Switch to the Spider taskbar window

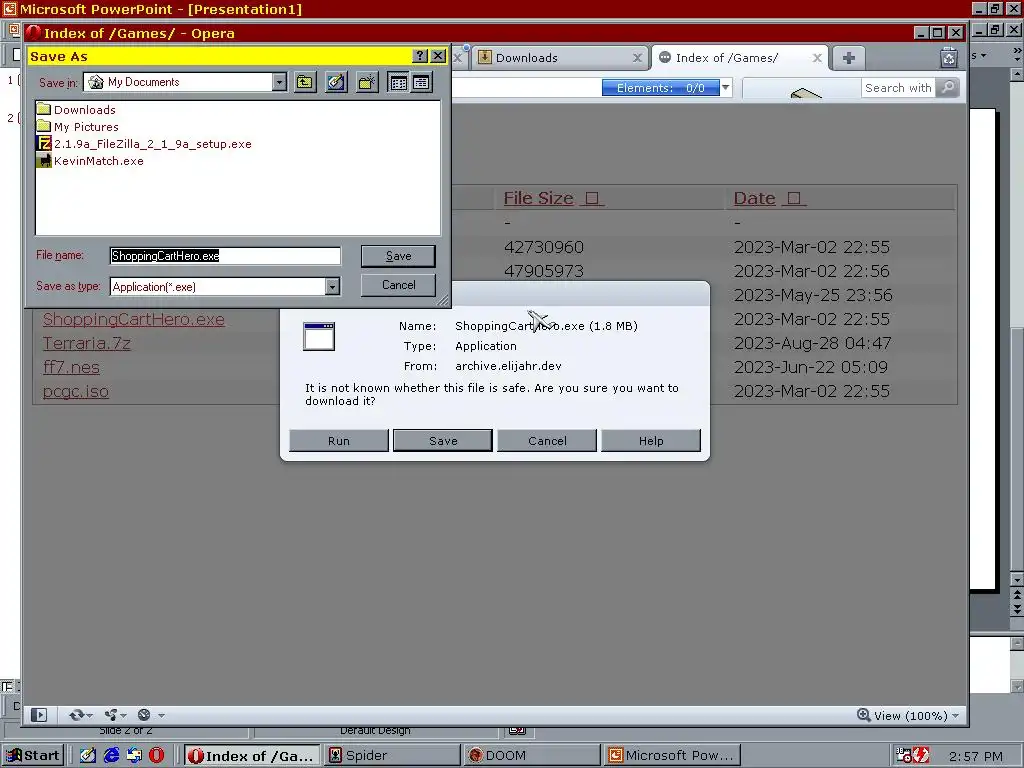(x=392, y=756)
